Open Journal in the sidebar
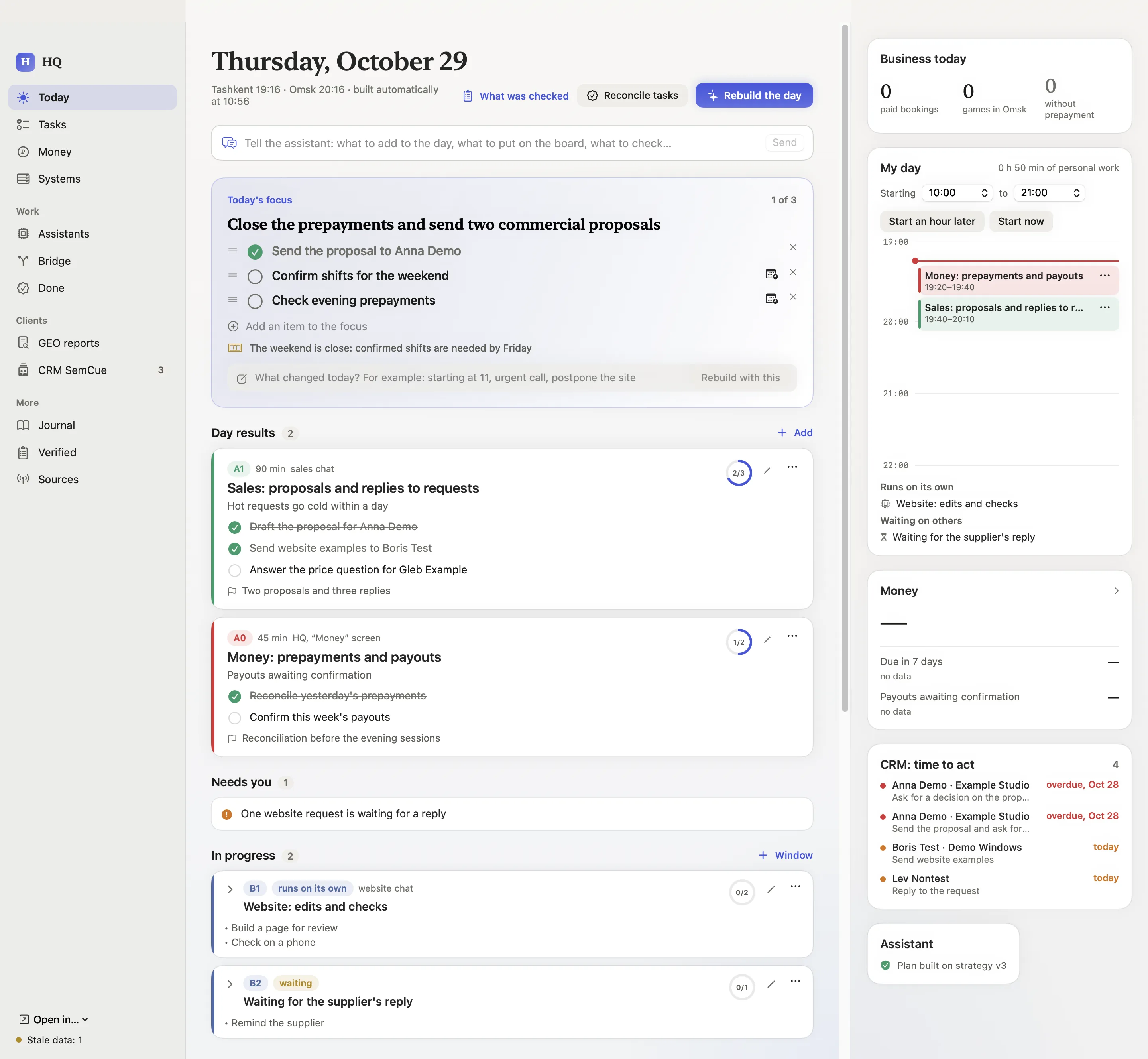The image size is (1148, 1059). pyautogui.click(x=93, y=425)
